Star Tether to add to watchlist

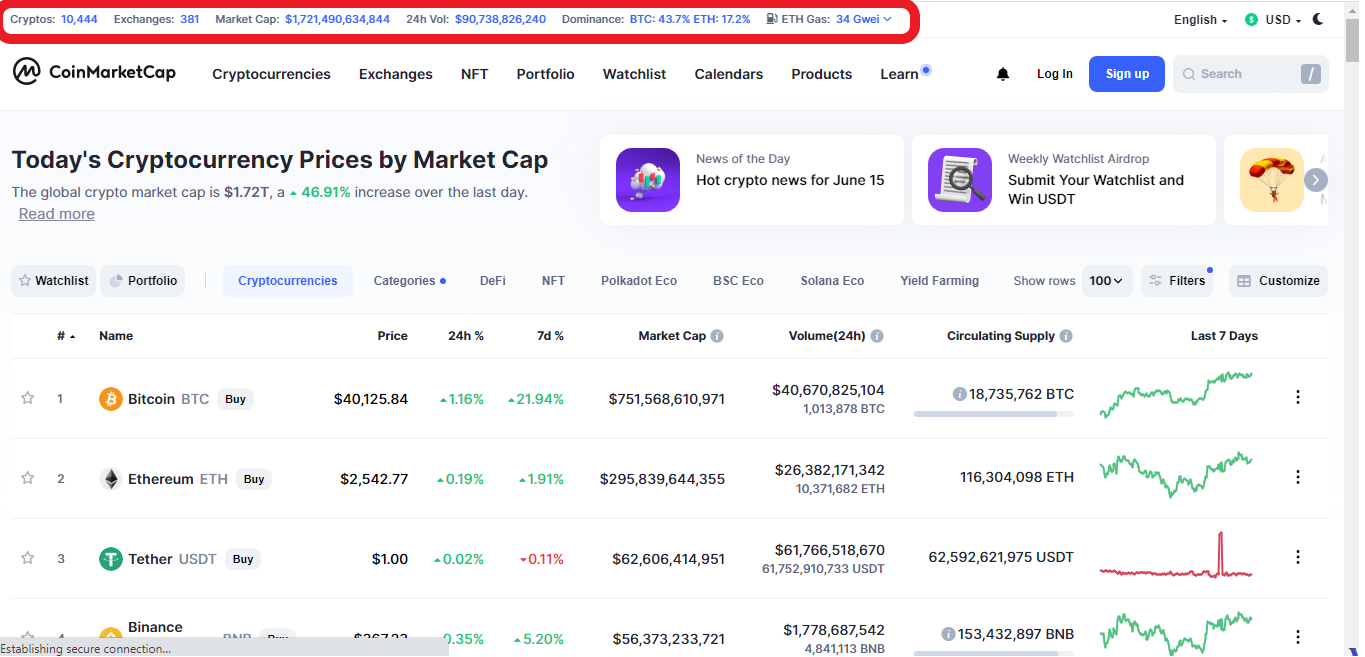pos(28,558)
